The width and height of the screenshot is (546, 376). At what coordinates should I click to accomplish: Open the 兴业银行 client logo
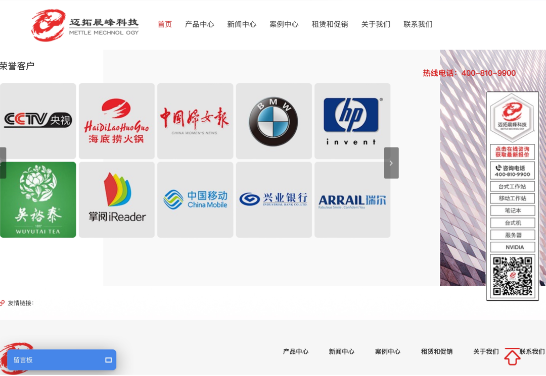coord(274,200)
